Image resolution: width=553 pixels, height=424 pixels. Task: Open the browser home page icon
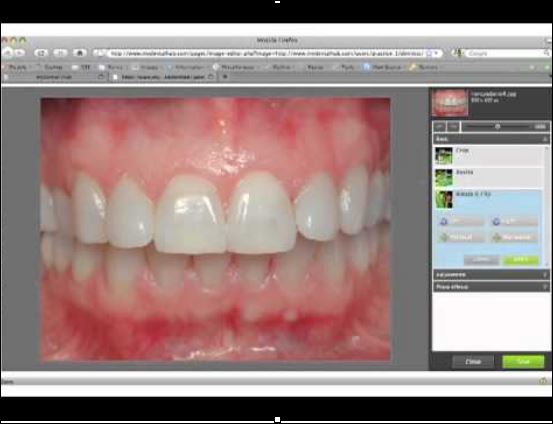(80, 53)
